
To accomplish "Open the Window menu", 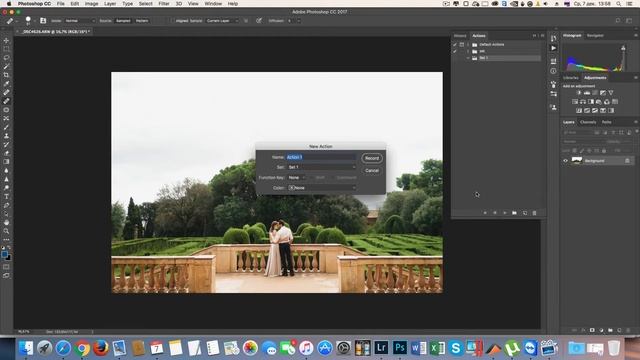I will [x=213, y=4].
